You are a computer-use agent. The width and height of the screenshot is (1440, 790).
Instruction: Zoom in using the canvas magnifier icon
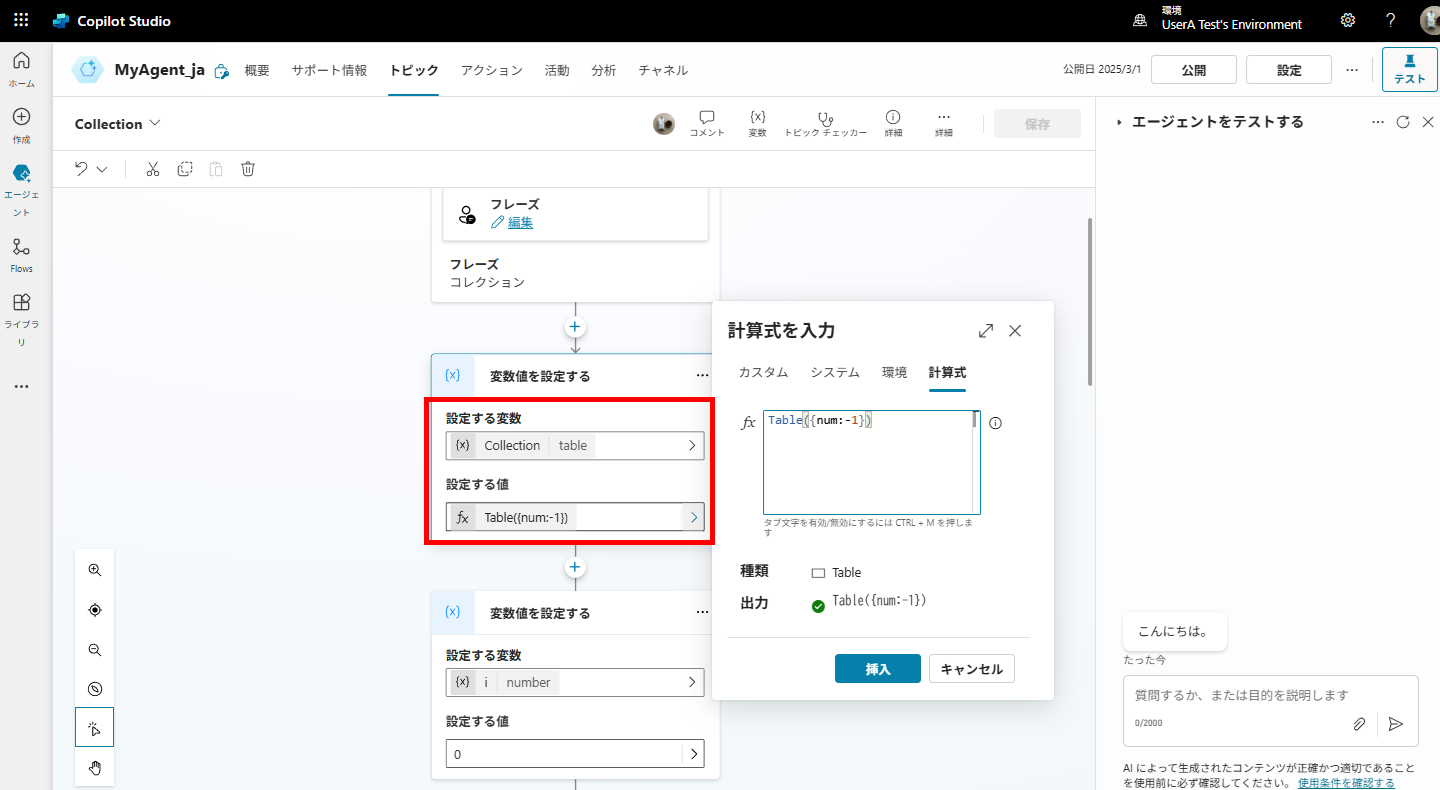click(94, 569)
